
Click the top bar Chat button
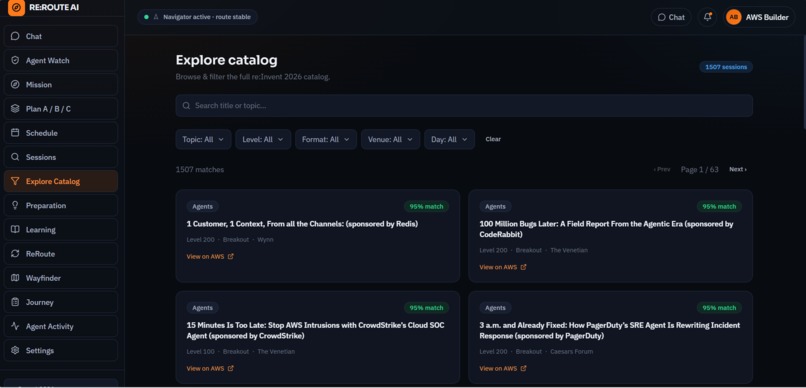tap(671, 17)
